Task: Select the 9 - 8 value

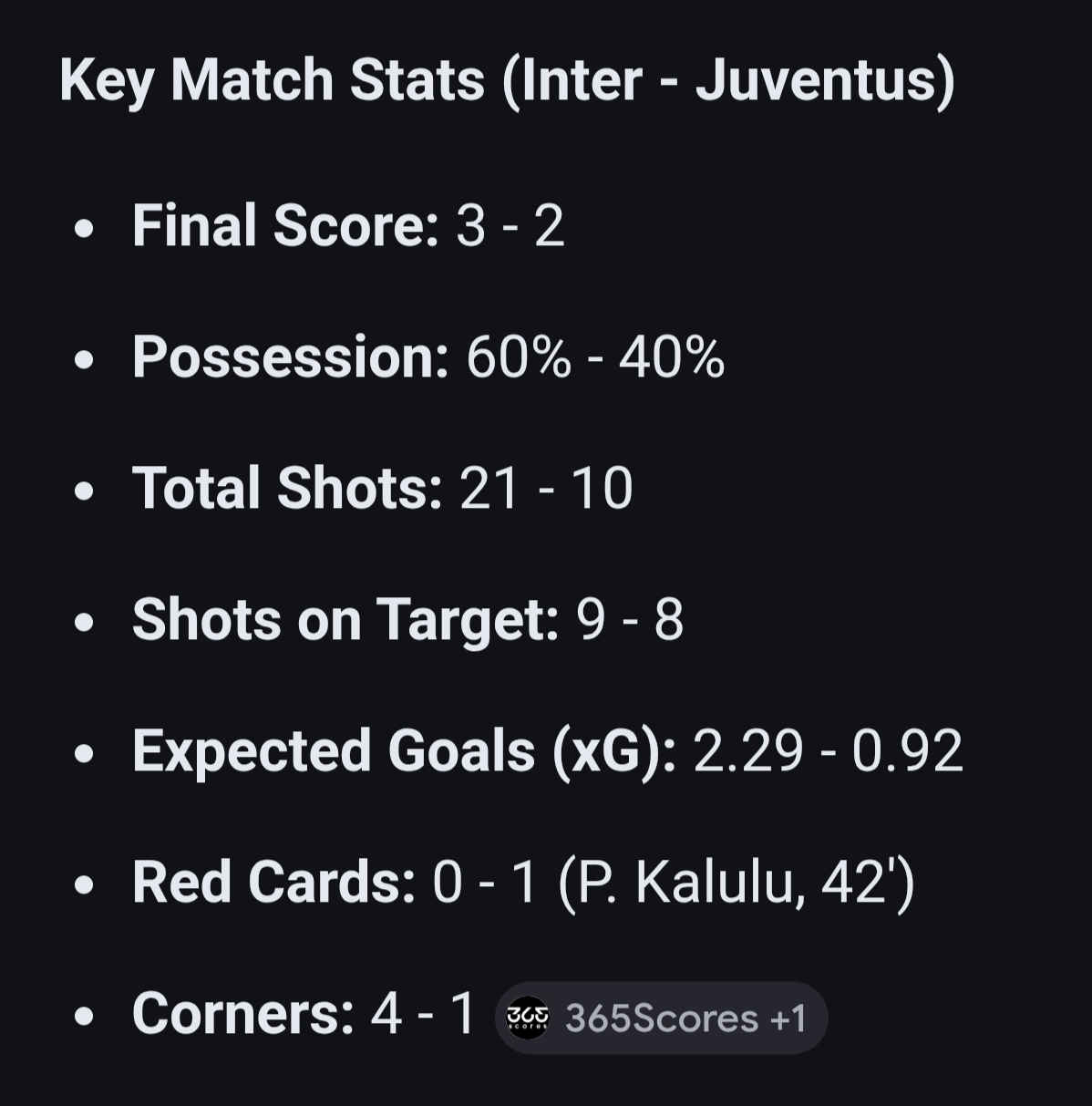Action: pyautogui.click(x=630, y=620)
